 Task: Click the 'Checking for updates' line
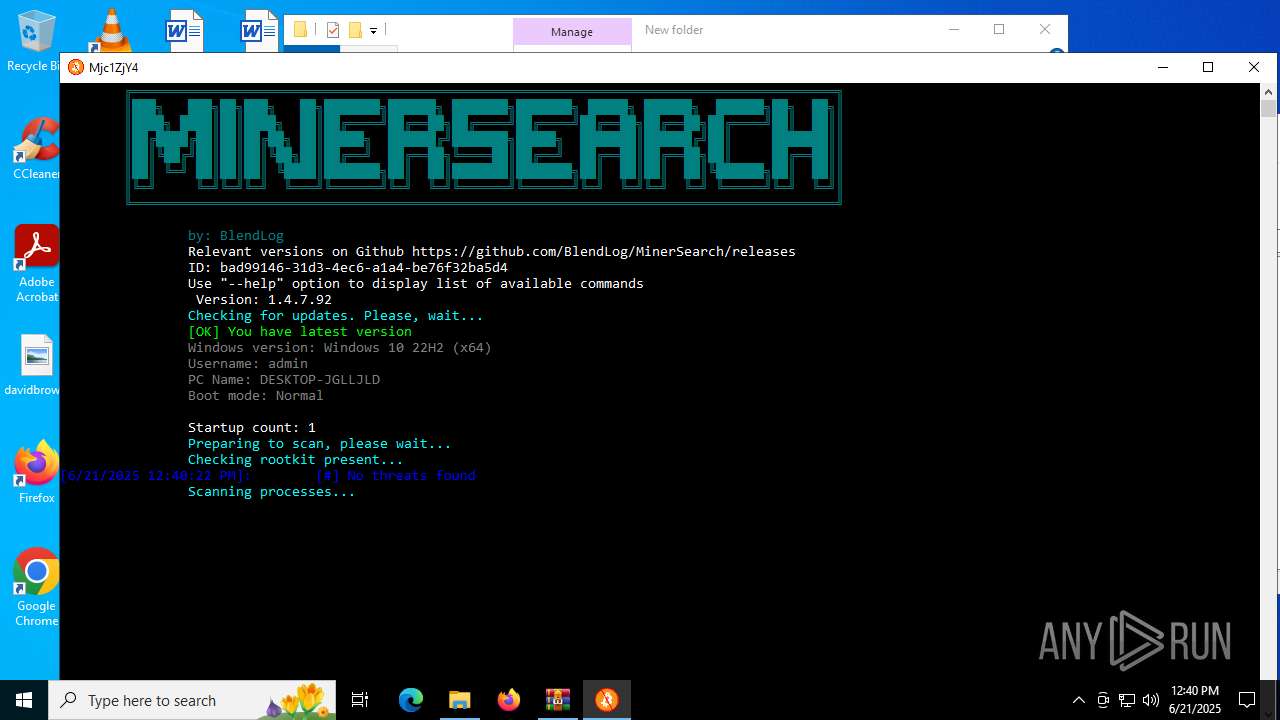pos(336,316)
